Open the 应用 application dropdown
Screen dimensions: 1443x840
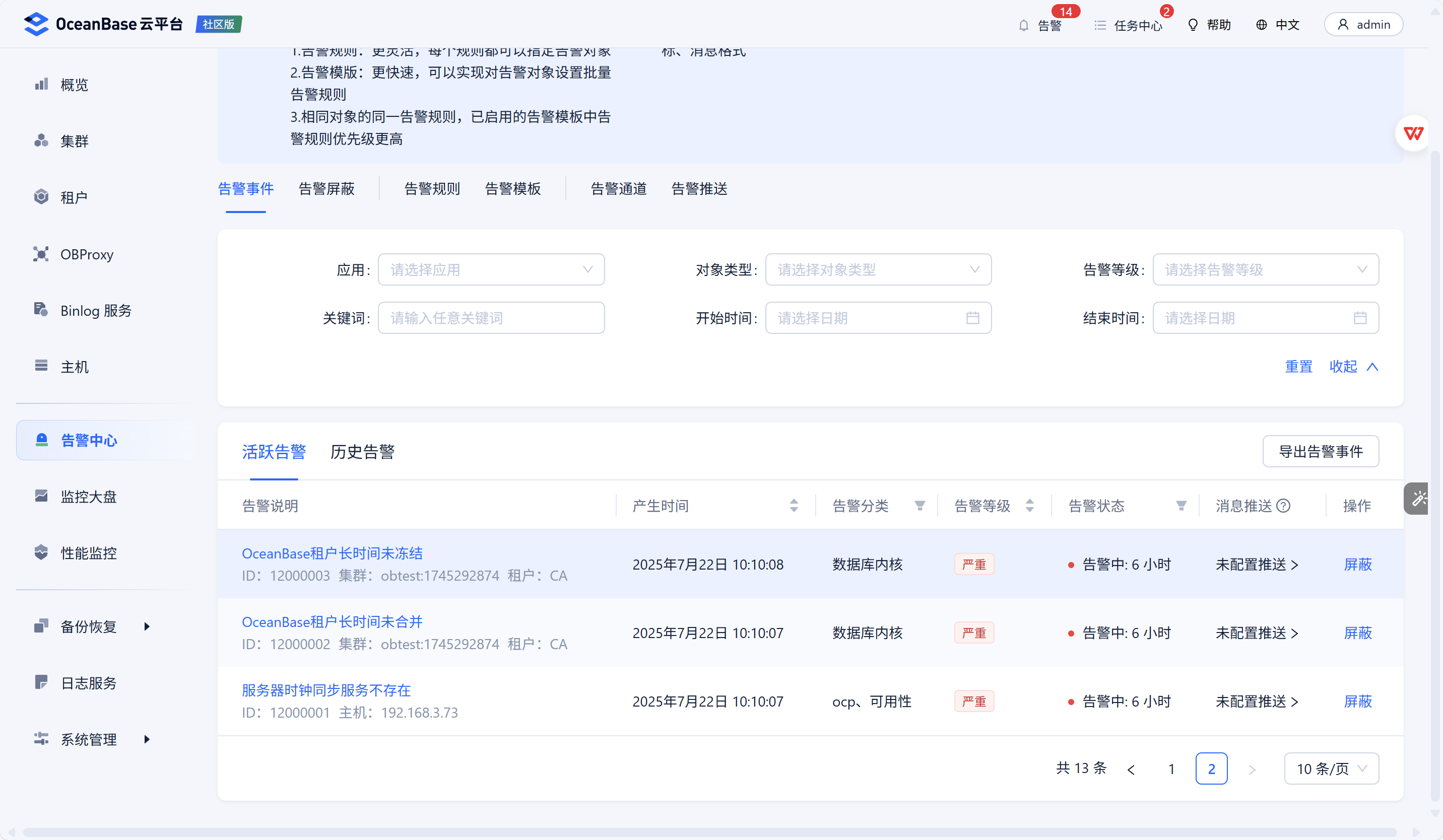[491, 269]
